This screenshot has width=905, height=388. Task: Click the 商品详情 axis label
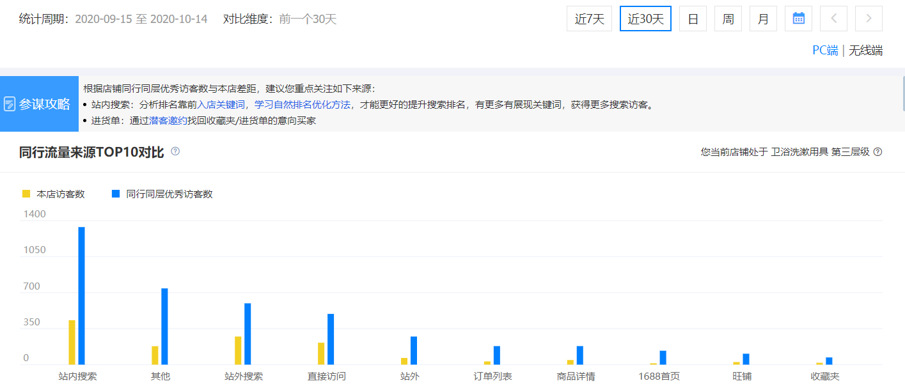pos(576,376)
